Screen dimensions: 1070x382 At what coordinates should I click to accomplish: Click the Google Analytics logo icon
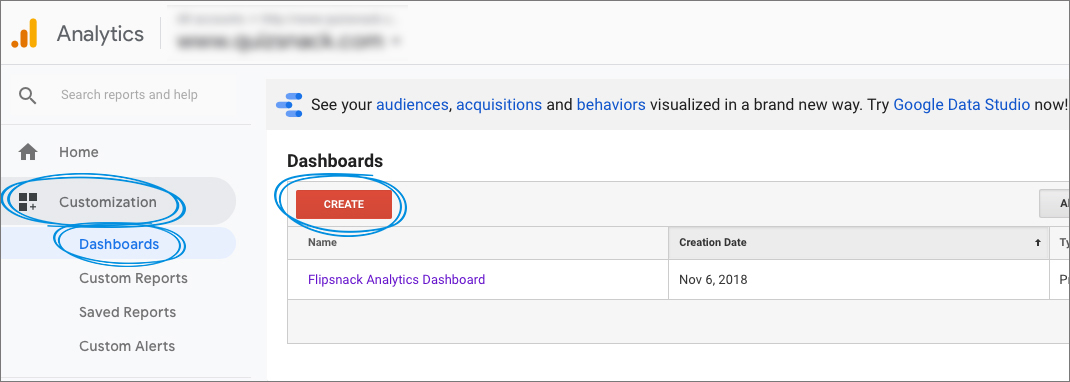coord(24,33)
